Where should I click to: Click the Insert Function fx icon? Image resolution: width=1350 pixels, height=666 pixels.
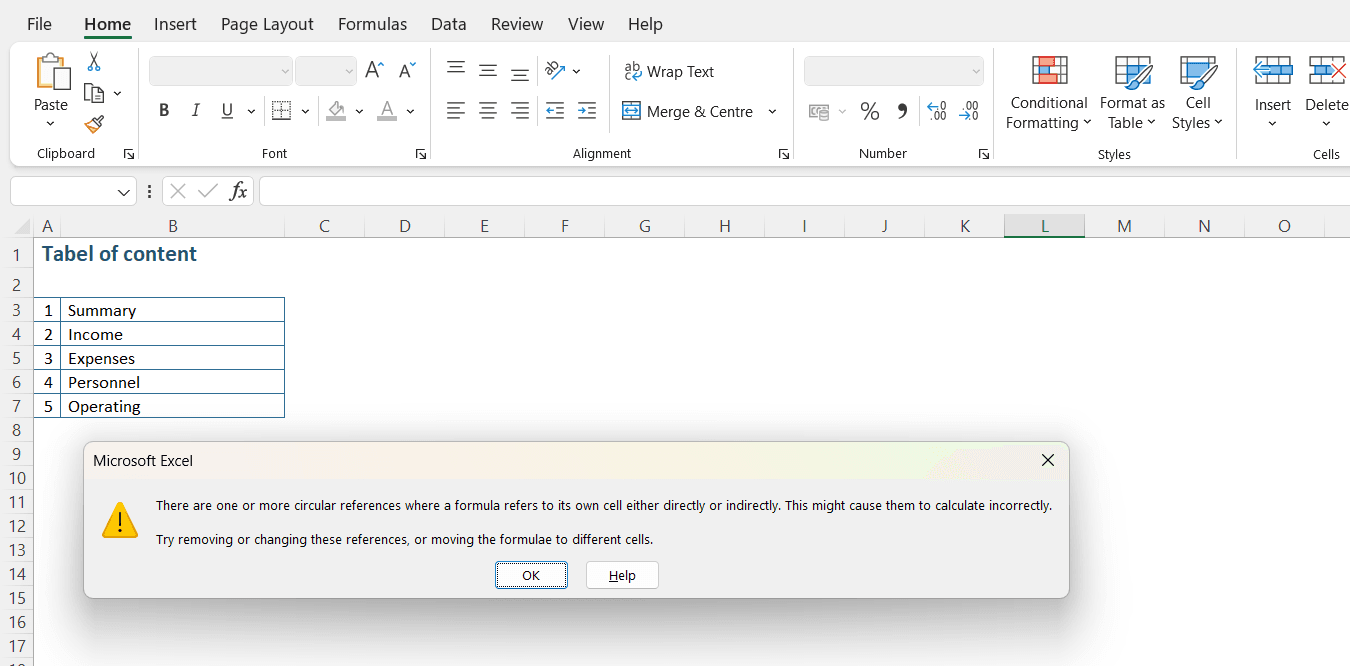[238, 191]
